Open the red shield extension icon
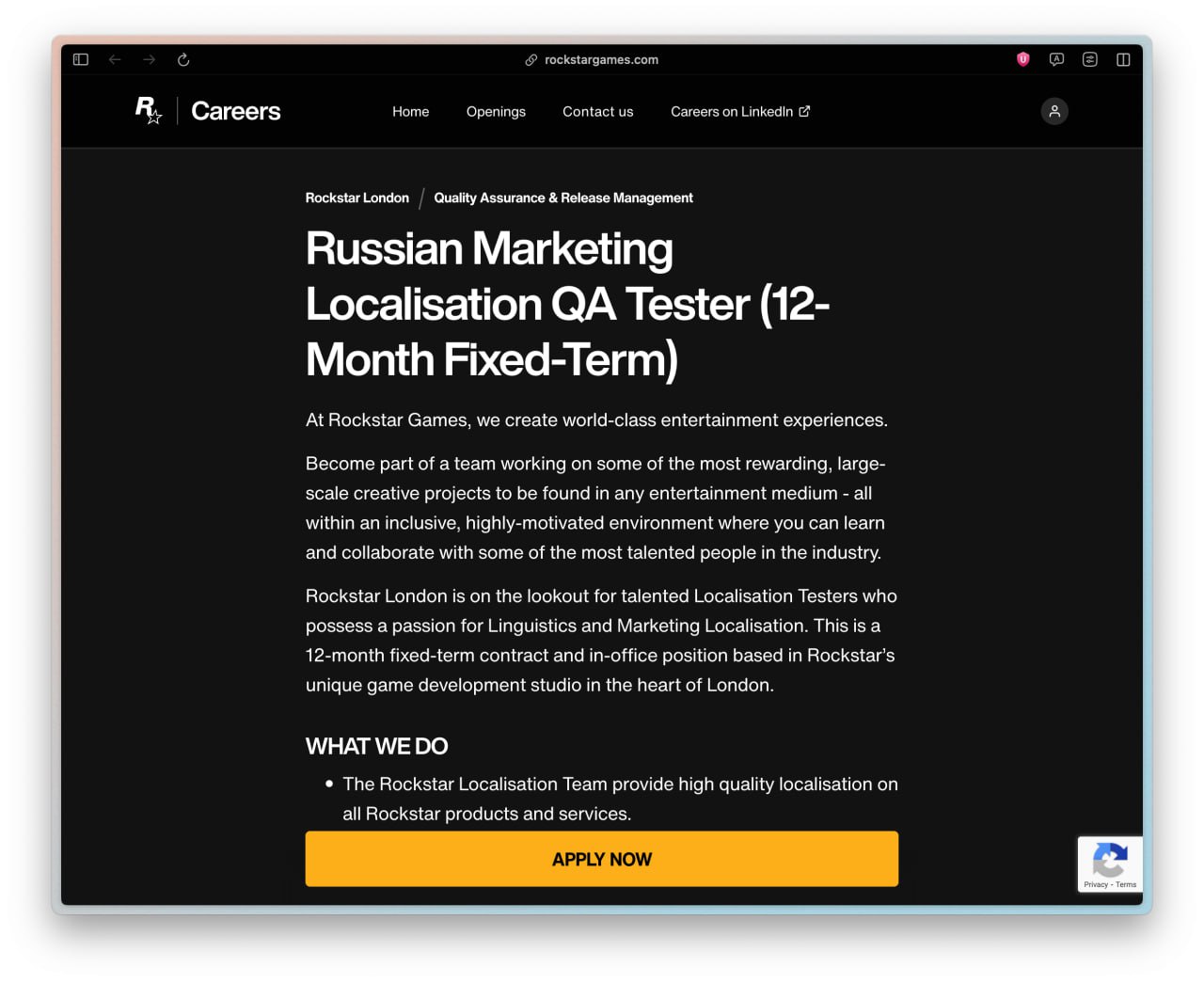Viewport: 1204px width, 983px height. 1023,59
